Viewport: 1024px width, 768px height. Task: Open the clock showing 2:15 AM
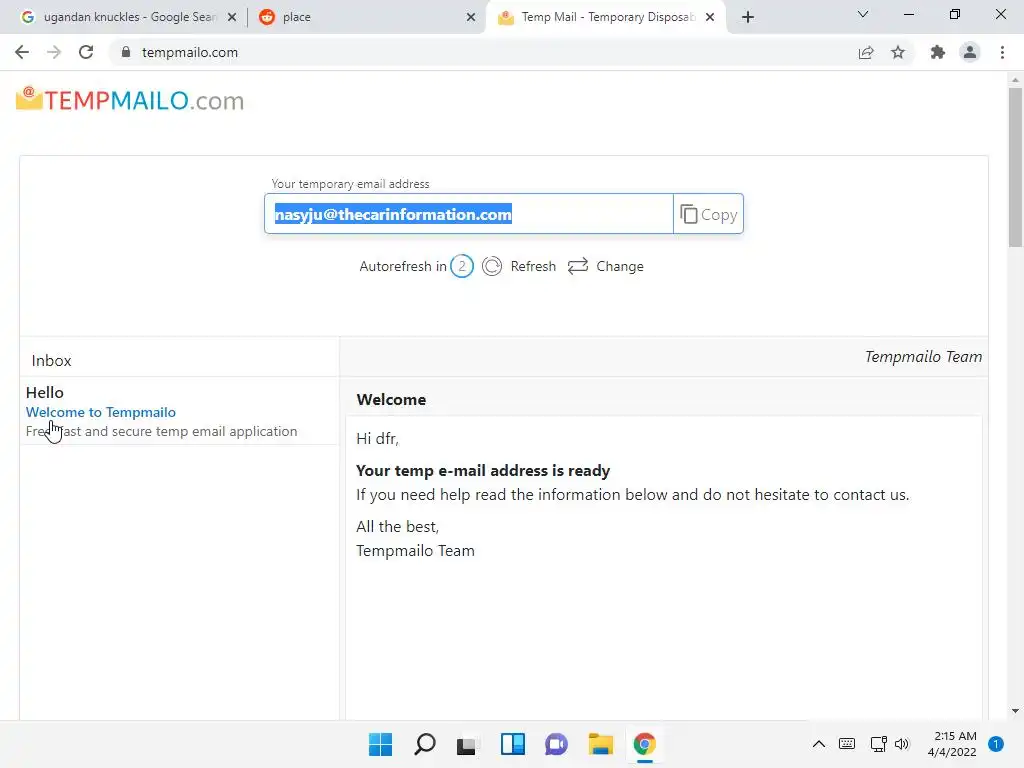click(x=952, y=744)
